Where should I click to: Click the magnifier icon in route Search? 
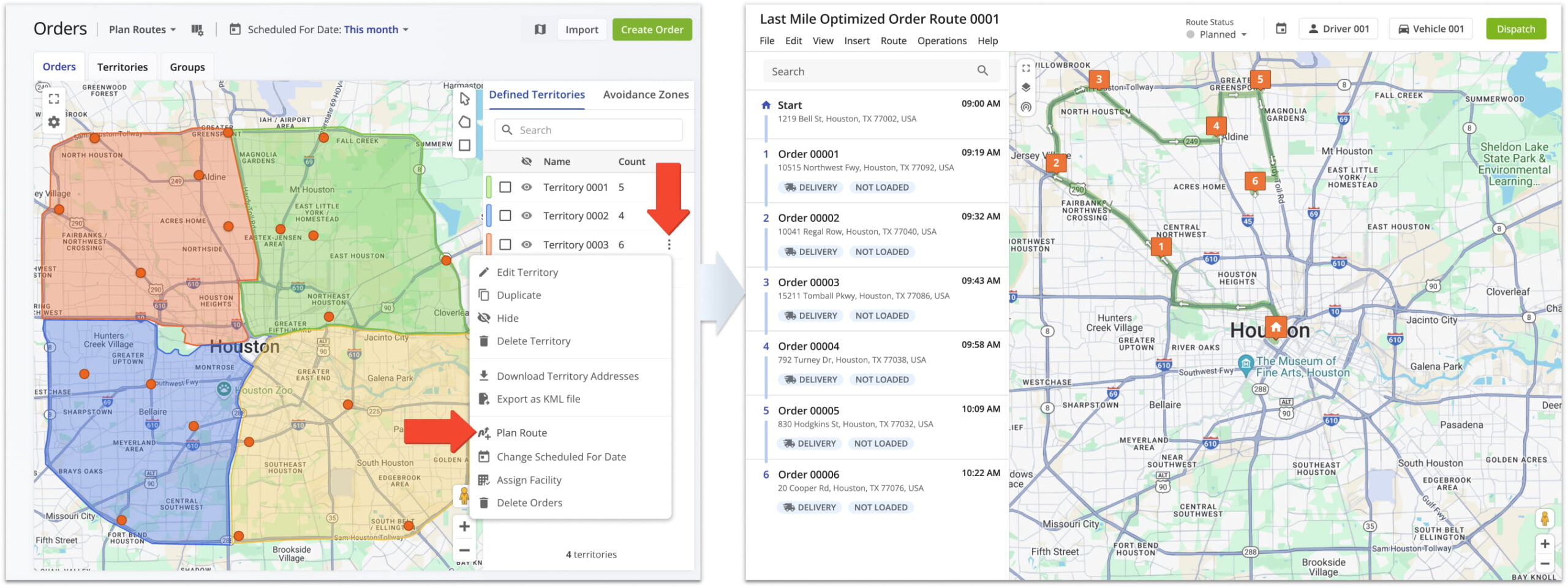click(x=982, y=71)
